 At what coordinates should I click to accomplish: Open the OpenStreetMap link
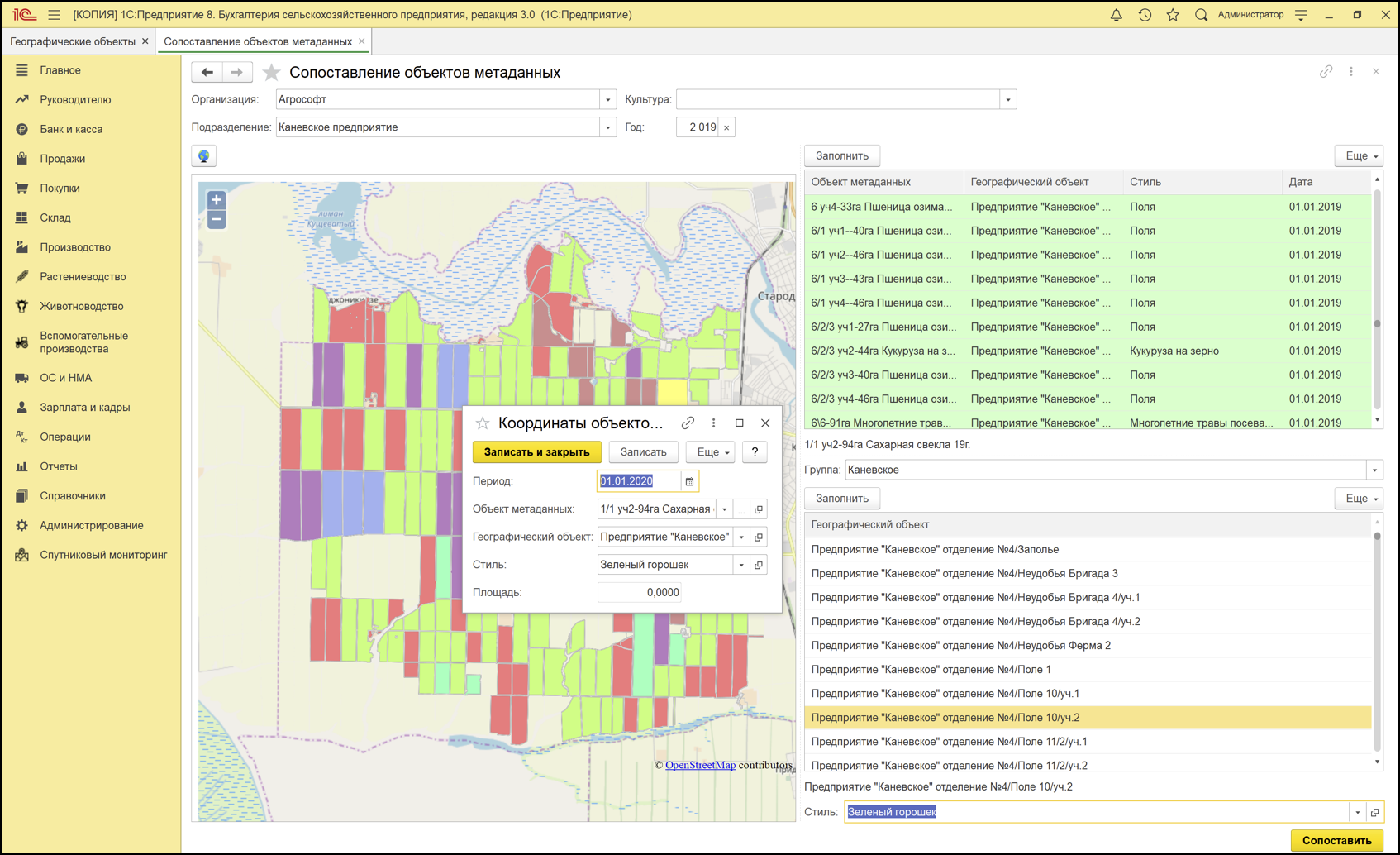(701, 765)
